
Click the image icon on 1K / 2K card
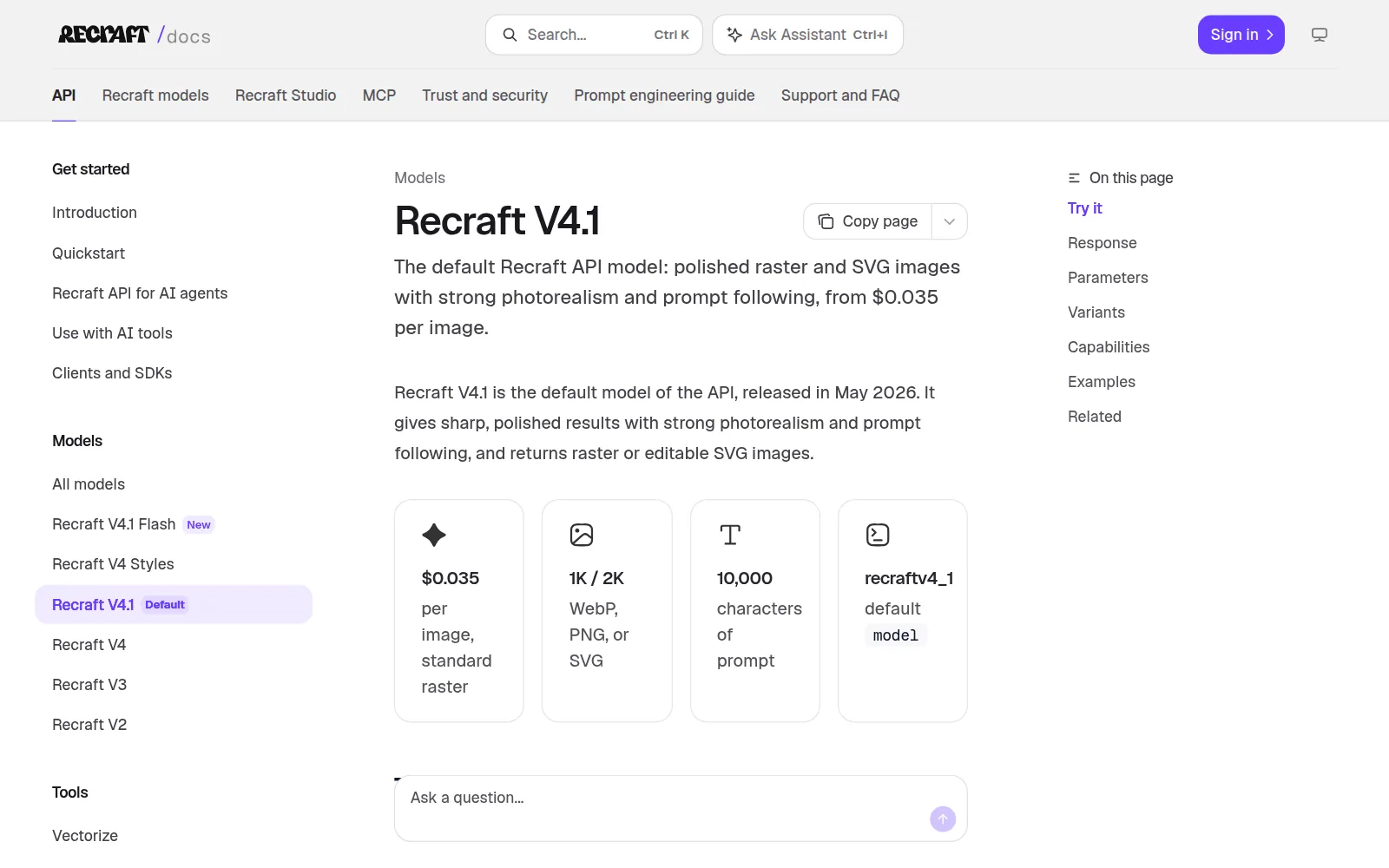point(582,535)
